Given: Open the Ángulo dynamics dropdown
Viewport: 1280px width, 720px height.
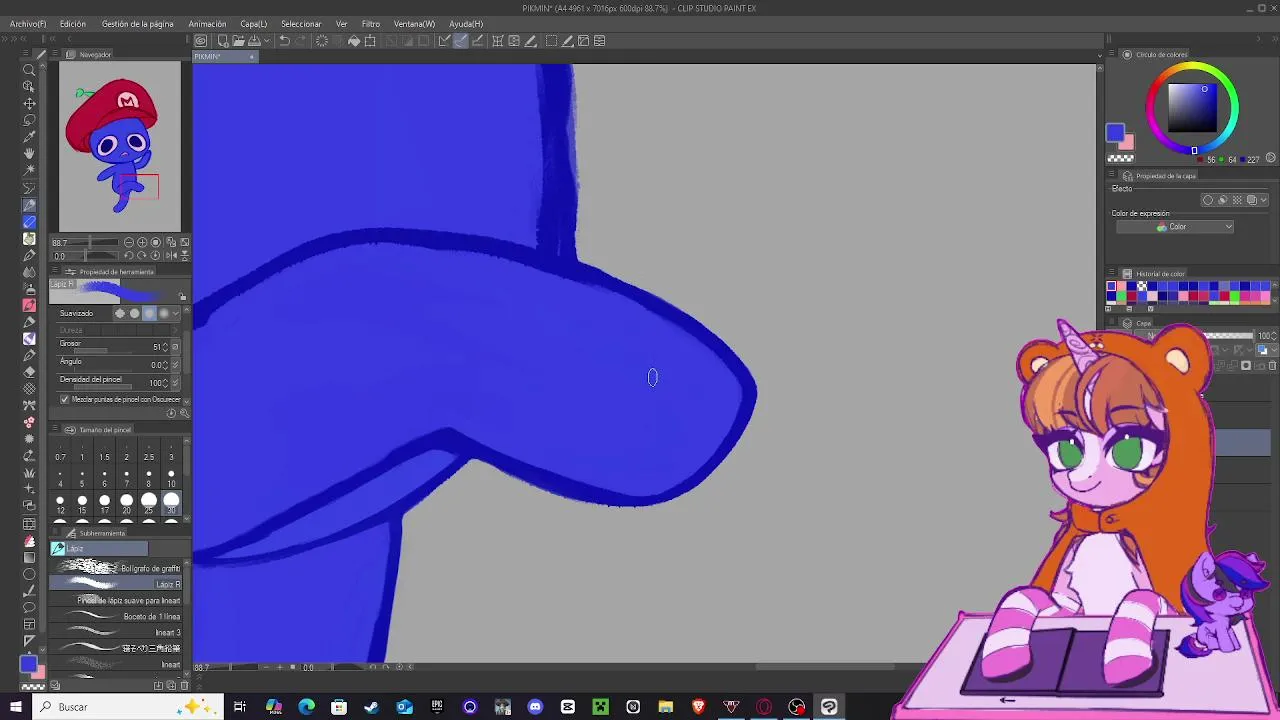Looking at the screenshot, I should pyautogui.click(x=176, y=365).
